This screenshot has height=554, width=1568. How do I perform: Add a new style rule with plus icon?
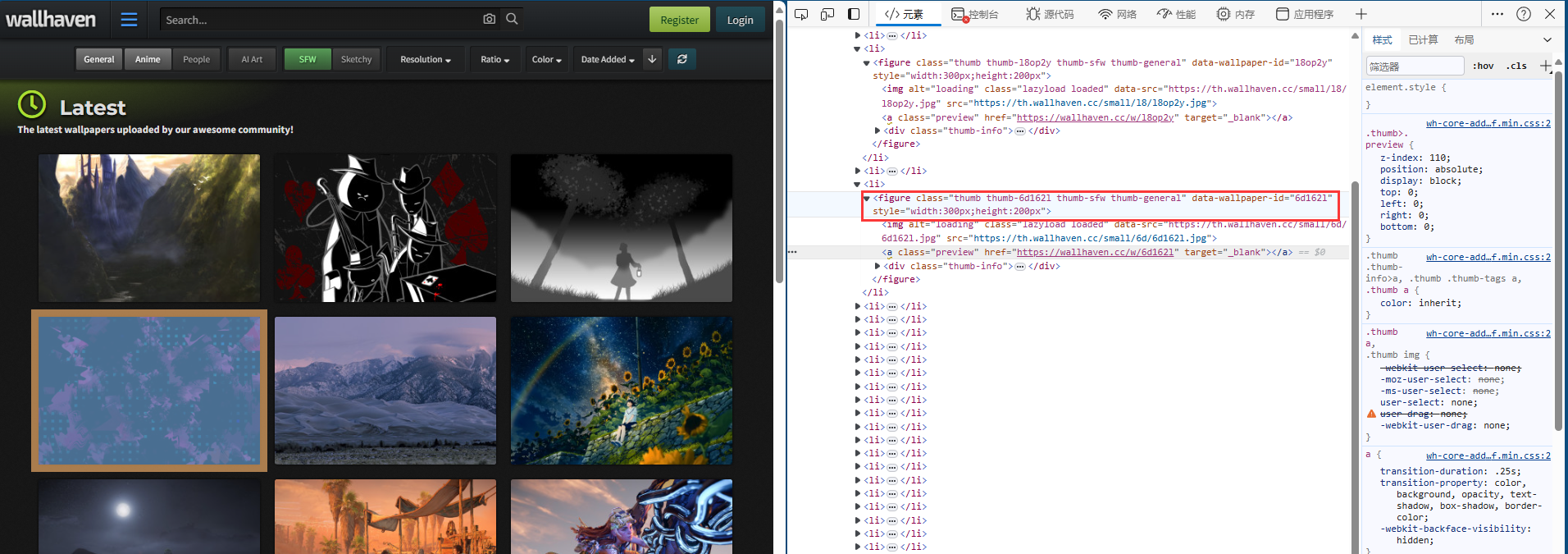pyautogui.click(x=1545, y=66)
